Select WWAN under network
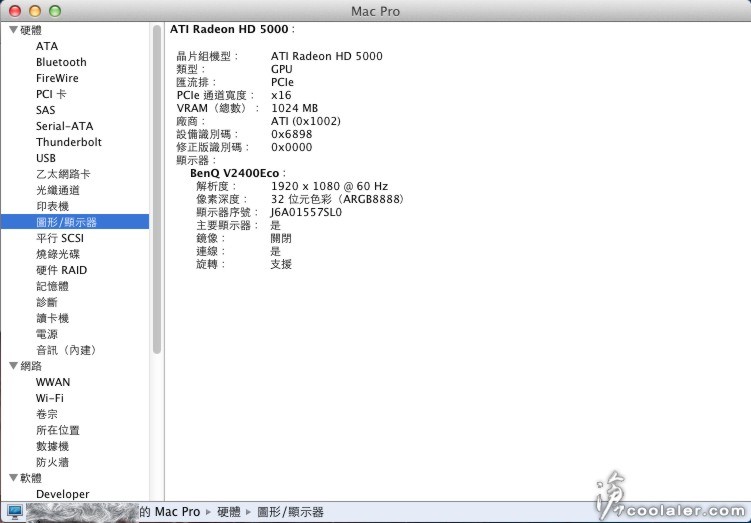 [53, 382]
